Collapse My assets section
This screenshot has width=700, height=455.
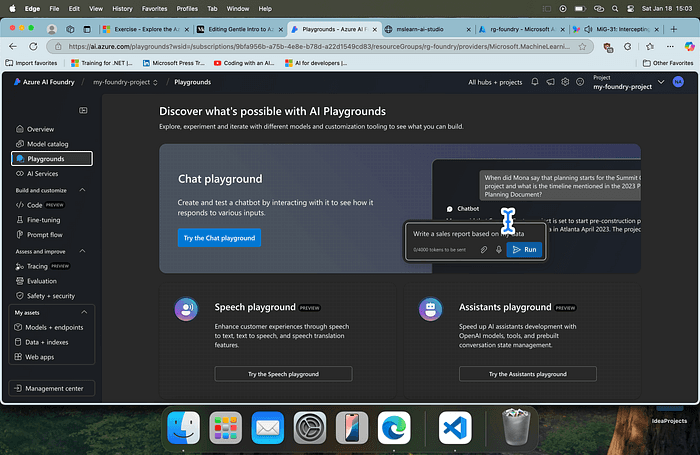click(x=84, y=312)
